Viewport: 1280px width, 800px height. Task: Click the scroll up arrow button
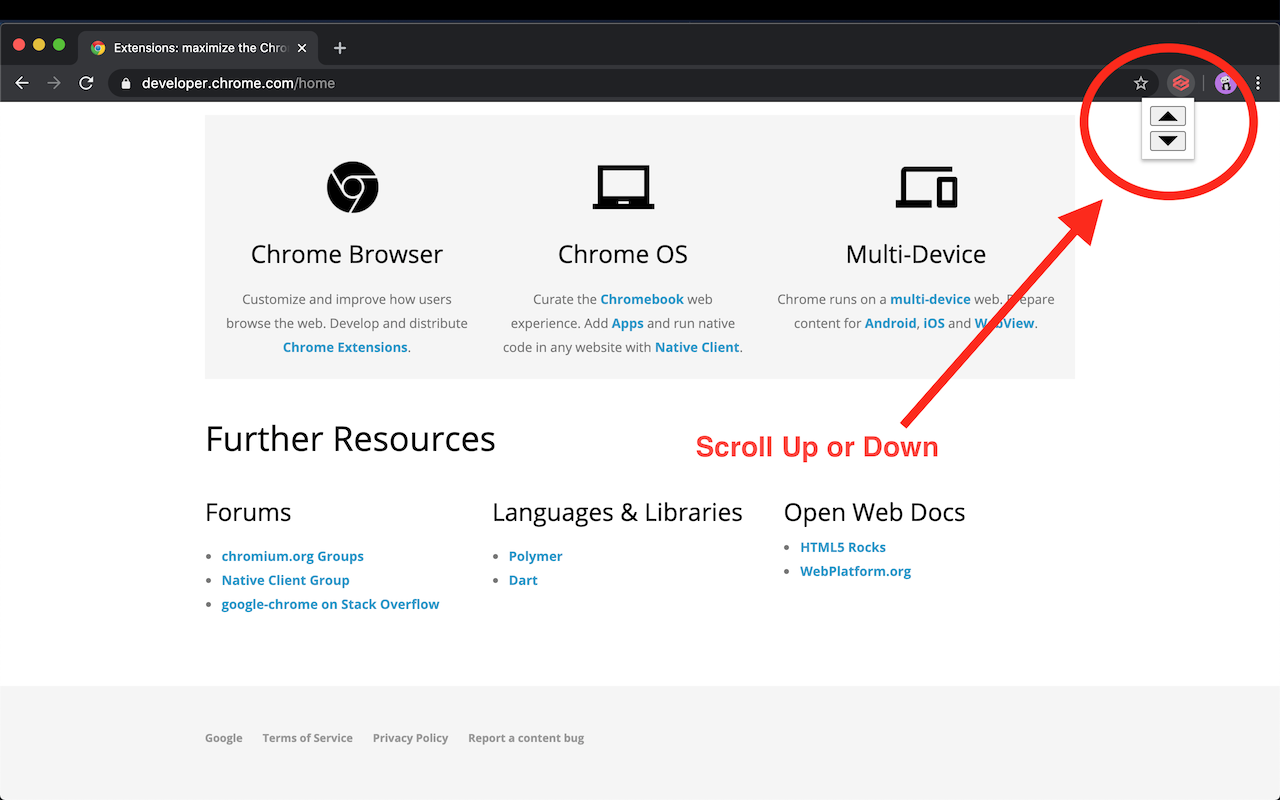(x=1168, y=116)
